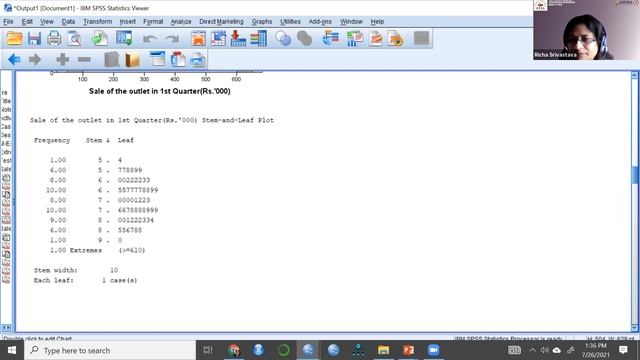Click the 'Stem width: 10' line
The height and width of the screenshot is (360, 640).
(76, 270)
